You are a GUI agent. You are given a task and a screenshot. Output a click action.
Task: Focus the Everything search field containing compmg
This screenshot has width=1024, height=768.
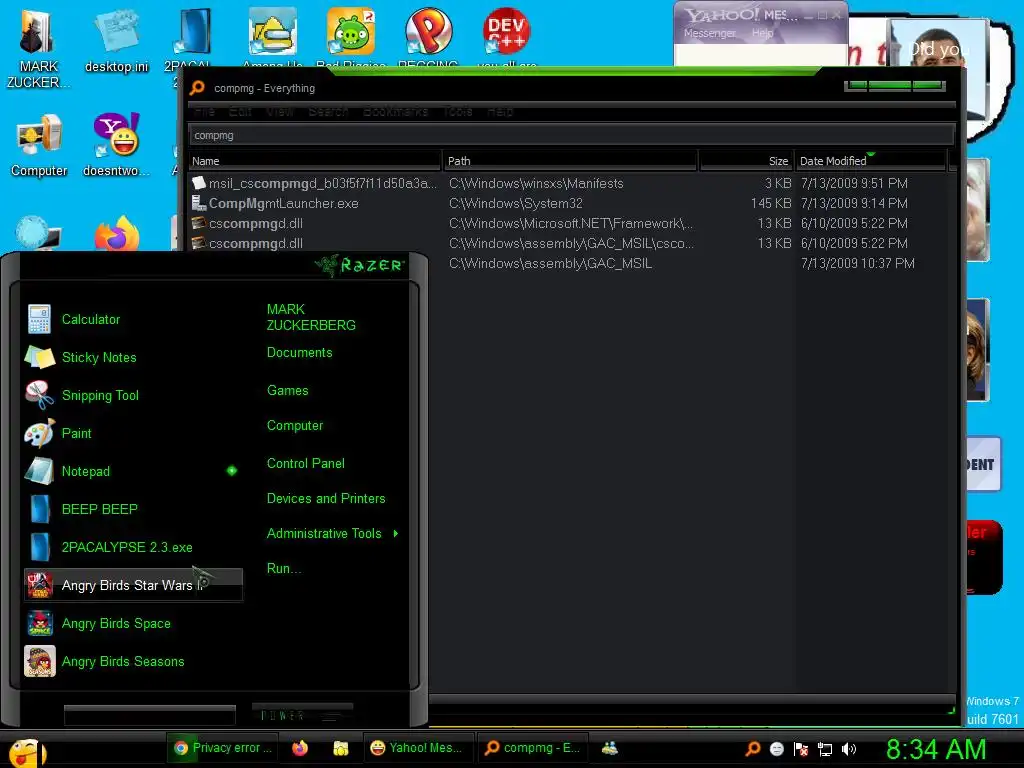(x=571, y=135)
